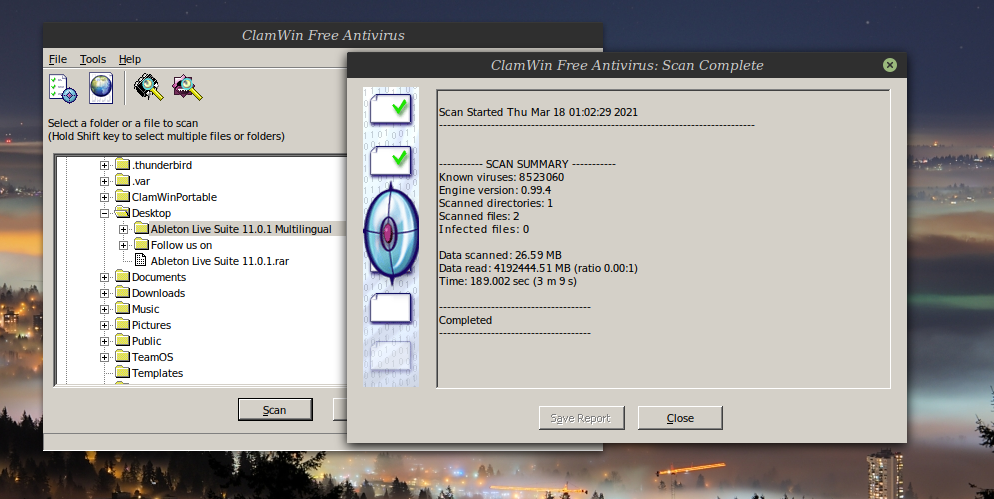Open the Tools menu
Image resolution: width=994 pixels, height=499 pixels.
pyautogui.click(x=93, y=59)
